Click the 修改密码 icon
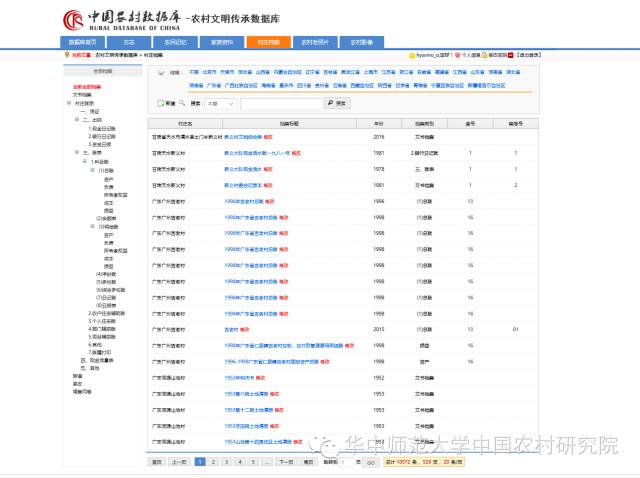This screenshot has height=478, width=640. [485, 56]
